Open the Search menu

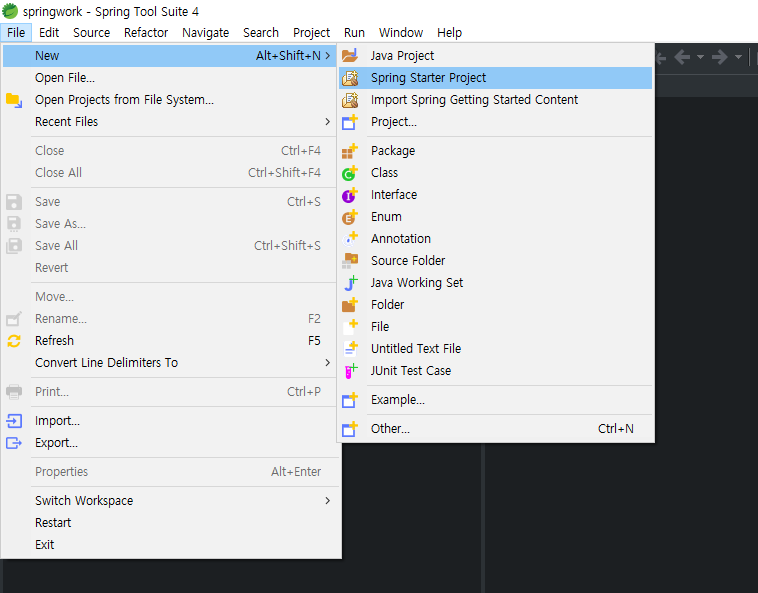[x=261, y=32]
